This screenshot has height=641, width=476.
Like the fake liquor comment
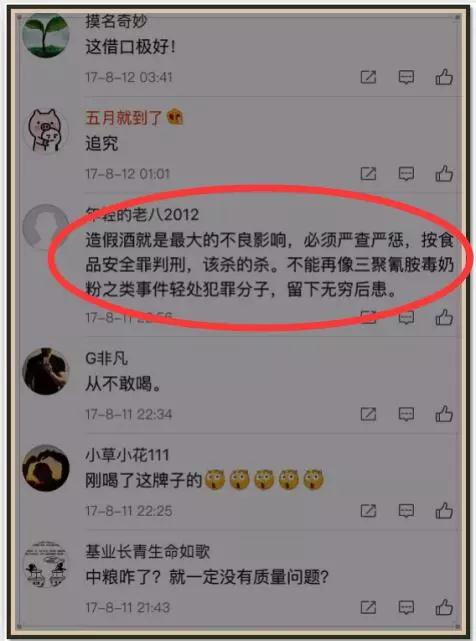(444, 317)
